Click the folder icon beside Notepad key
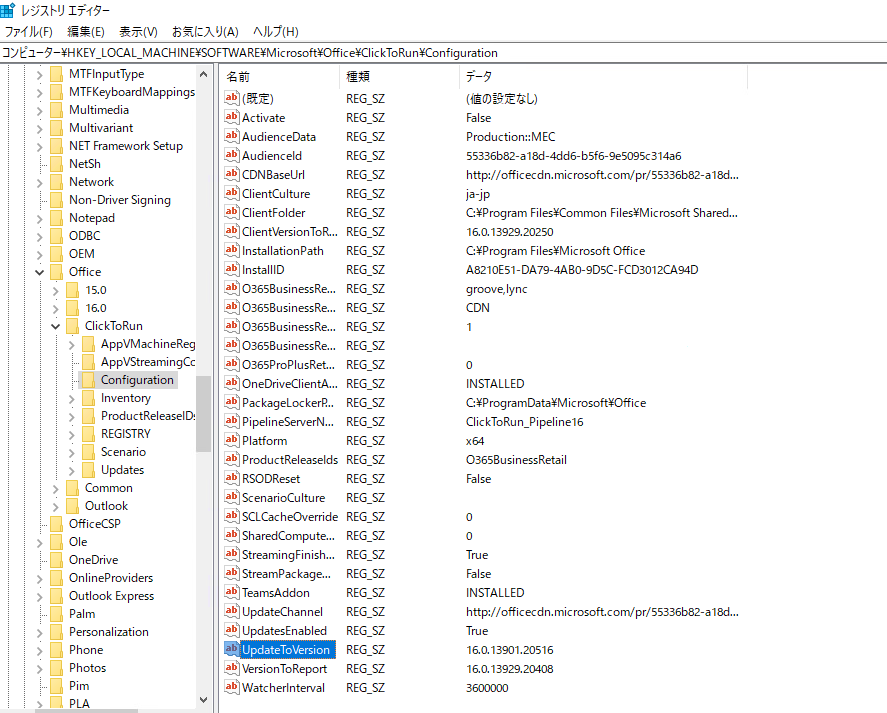 tap(57, 218)
